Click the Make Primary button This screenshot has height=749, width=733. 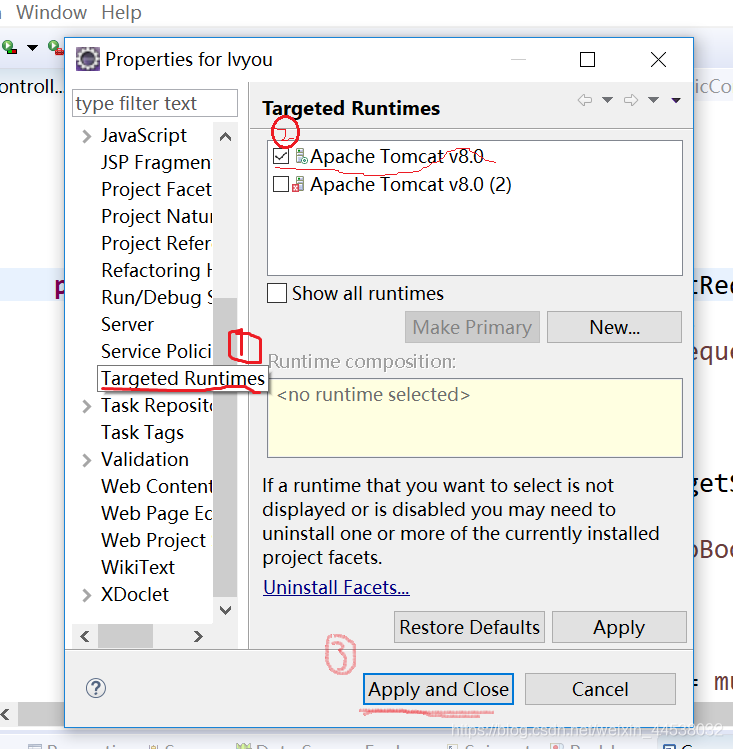[x=472, y=327]
